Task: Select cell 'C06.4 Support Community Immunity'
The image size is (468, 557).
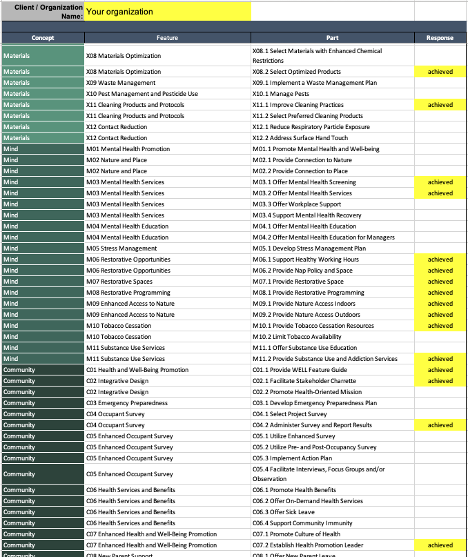Action: coord(333,523)
